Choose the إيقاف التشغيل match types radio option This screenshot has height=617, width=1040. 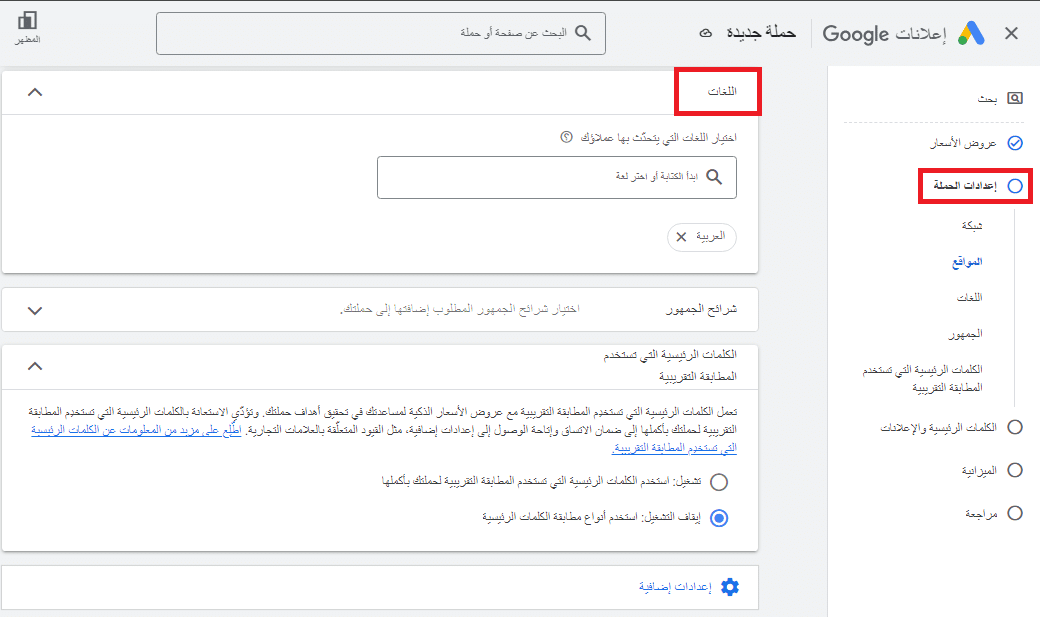[719, 517]
